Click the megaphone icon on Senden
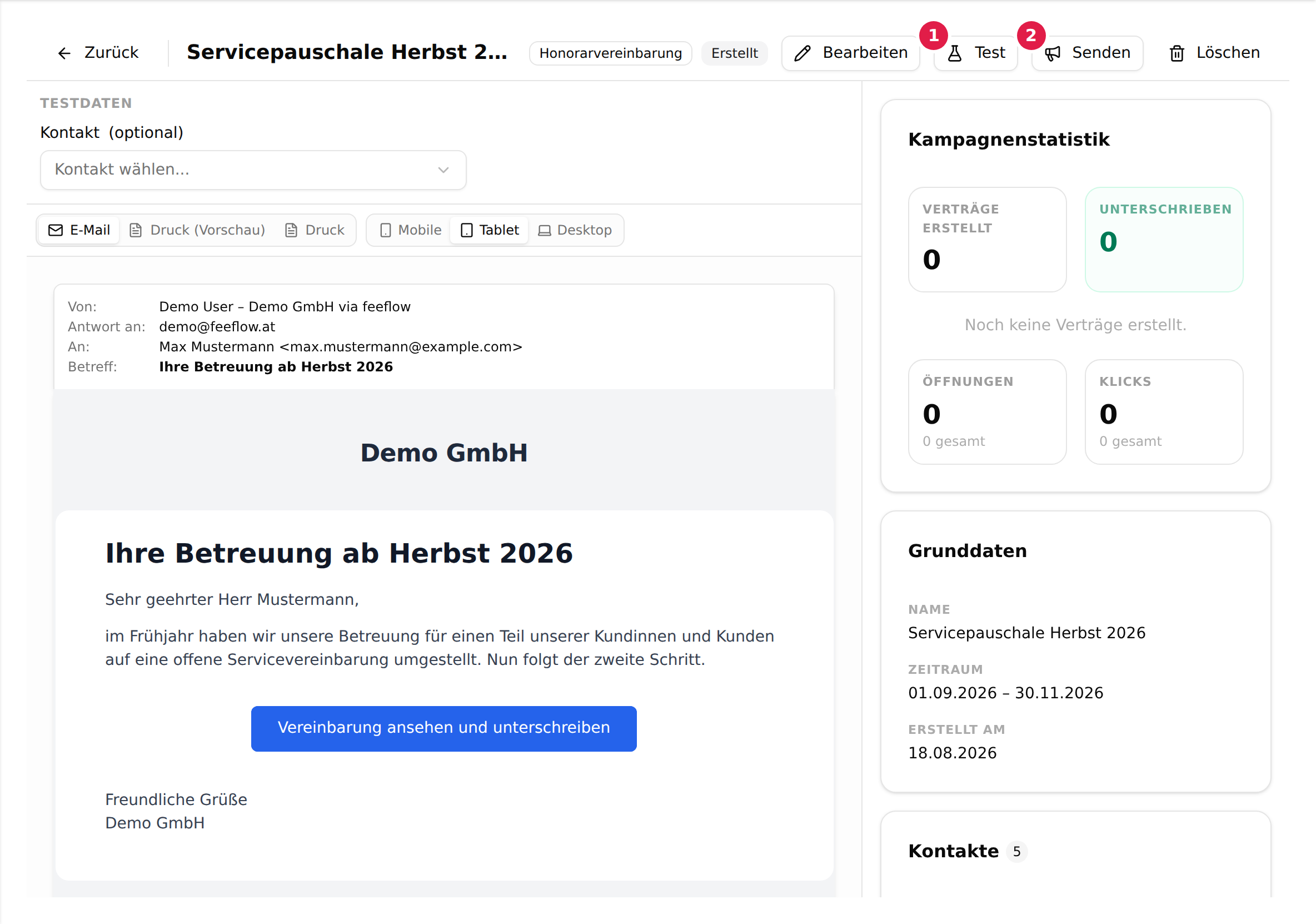Viewport: 1316px width, 924px height. [x=1053, y=53]
